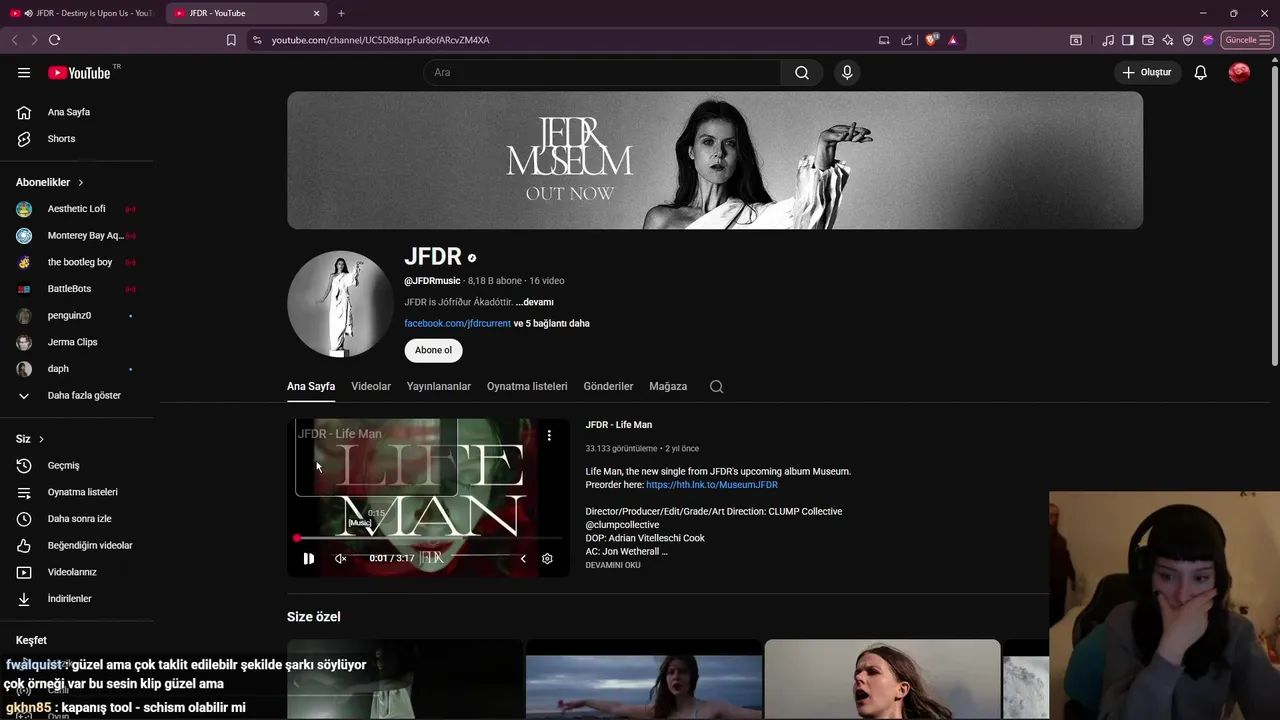Viewport: 1280px width, 720px height.
Task: Click the Oluştur create button
Action: point(1146,73)
